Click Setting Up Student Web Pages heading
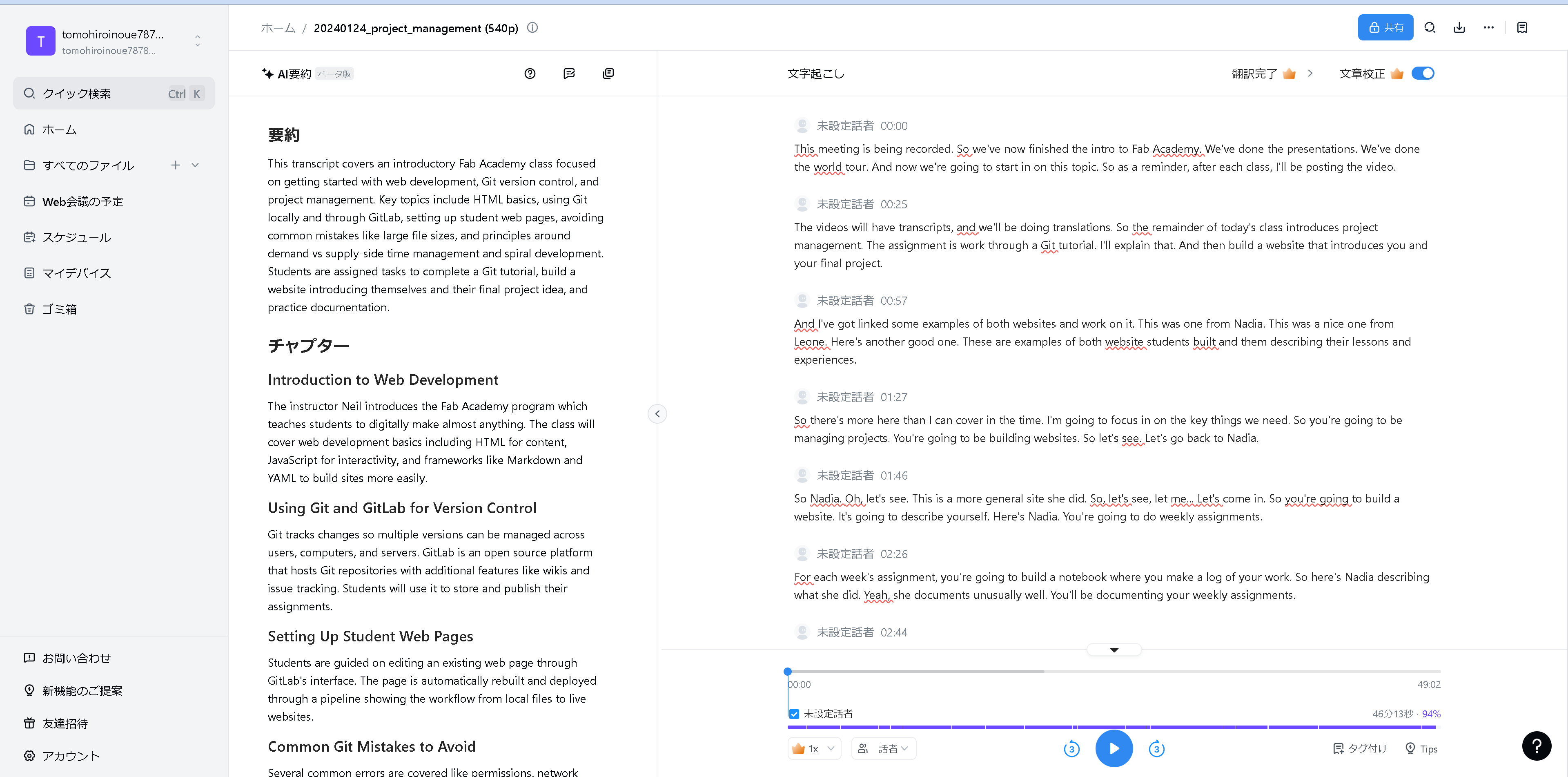Image resolution: width=1568 pixels, height=777 pixels. (x=370, y=636)
